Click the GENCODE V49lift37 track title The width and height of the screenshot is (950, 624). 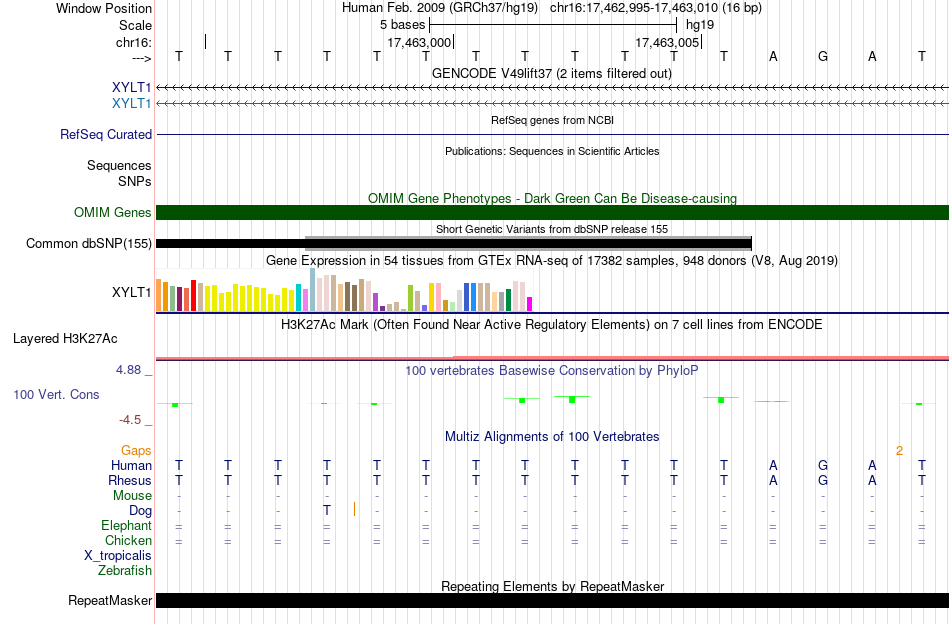click(552, 73)
